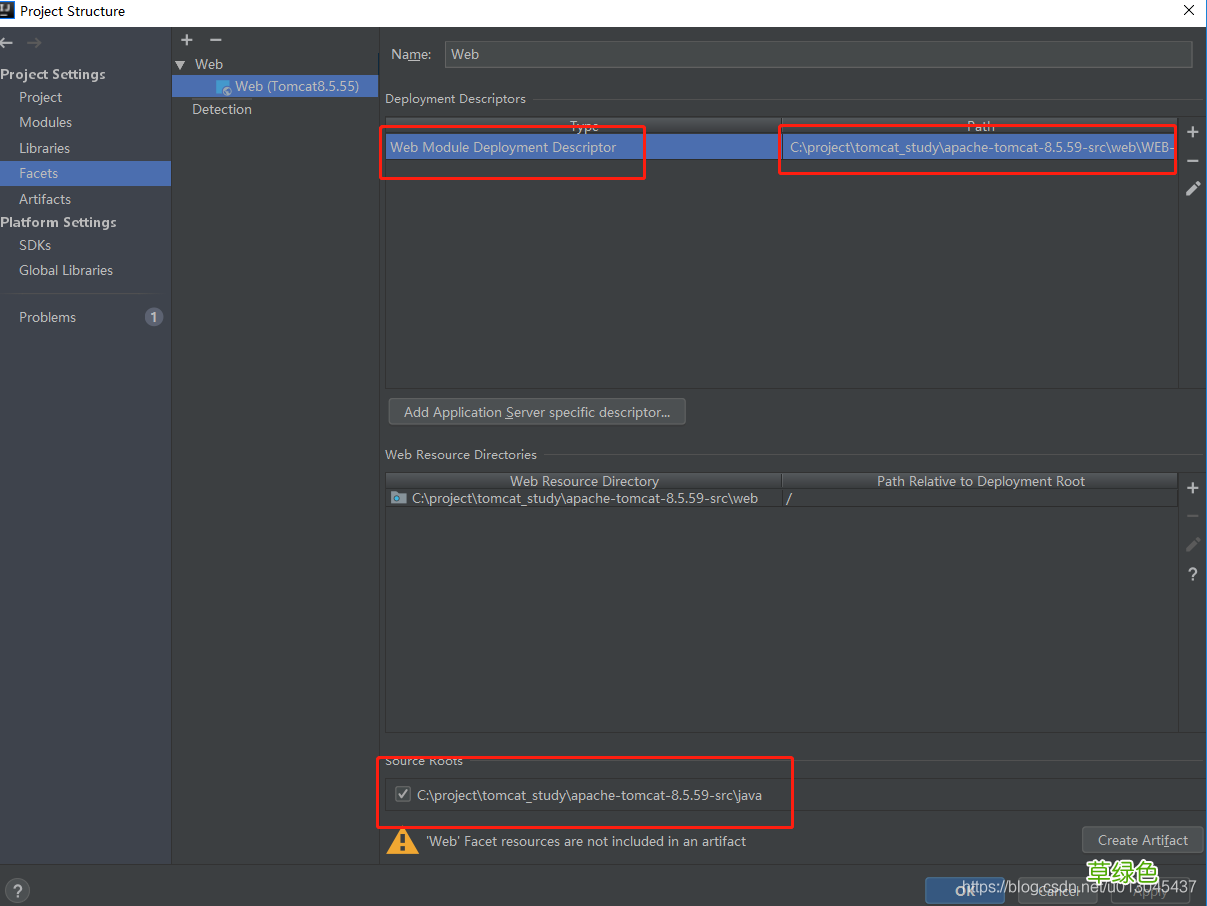Open Libraries settings
The width and height of the screenshot is (1207, 906).
click(x=44, y=148)
